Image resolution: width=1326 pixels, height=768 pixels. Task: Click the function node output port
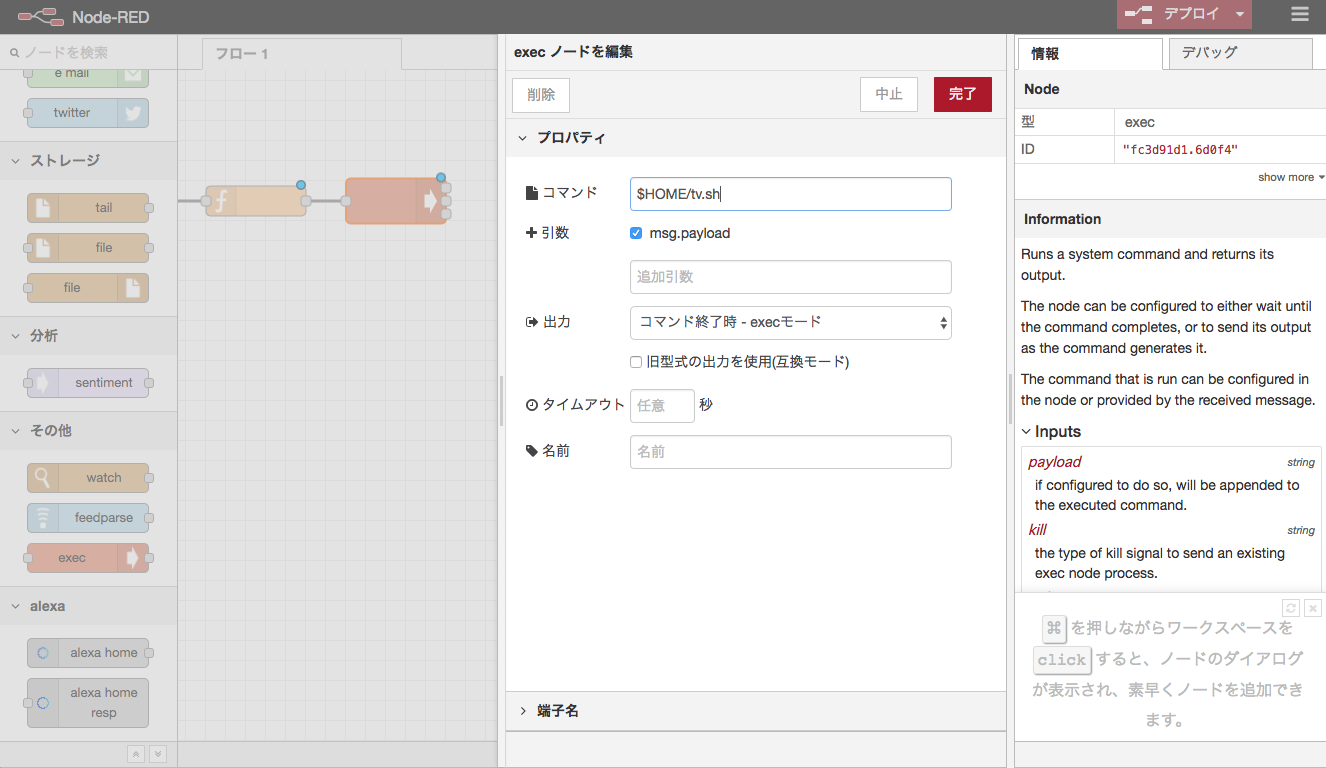tap(306, 201)
